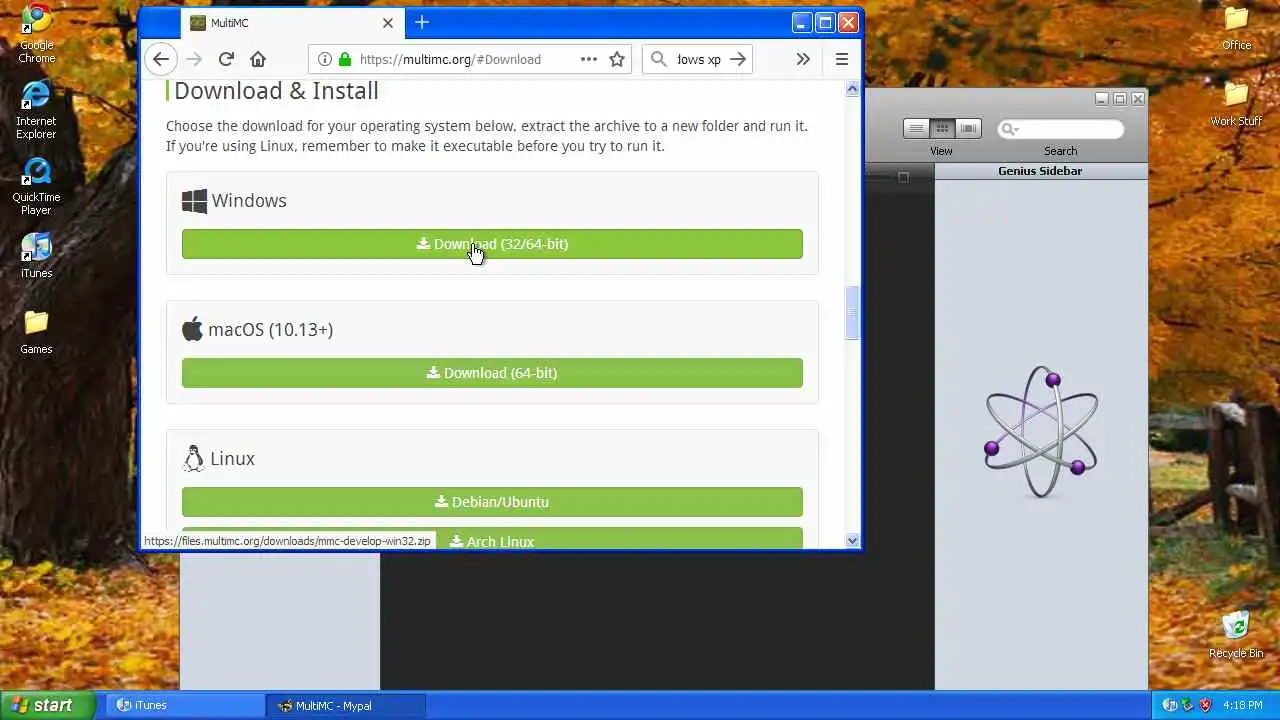Screen dimensions: 1280x720
Task: Close the MultiMC tab
Action: 388,22
